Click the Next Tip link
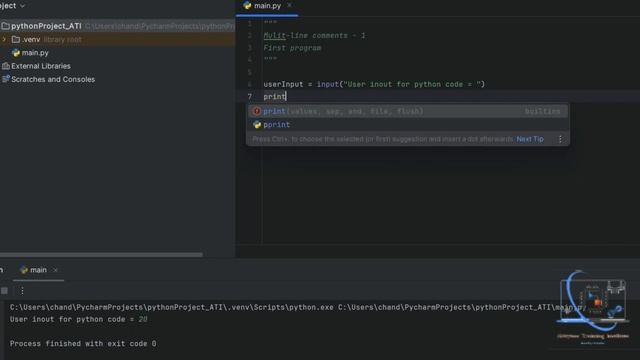Viewport: 640px width, 360px height. tap(530, 139)
